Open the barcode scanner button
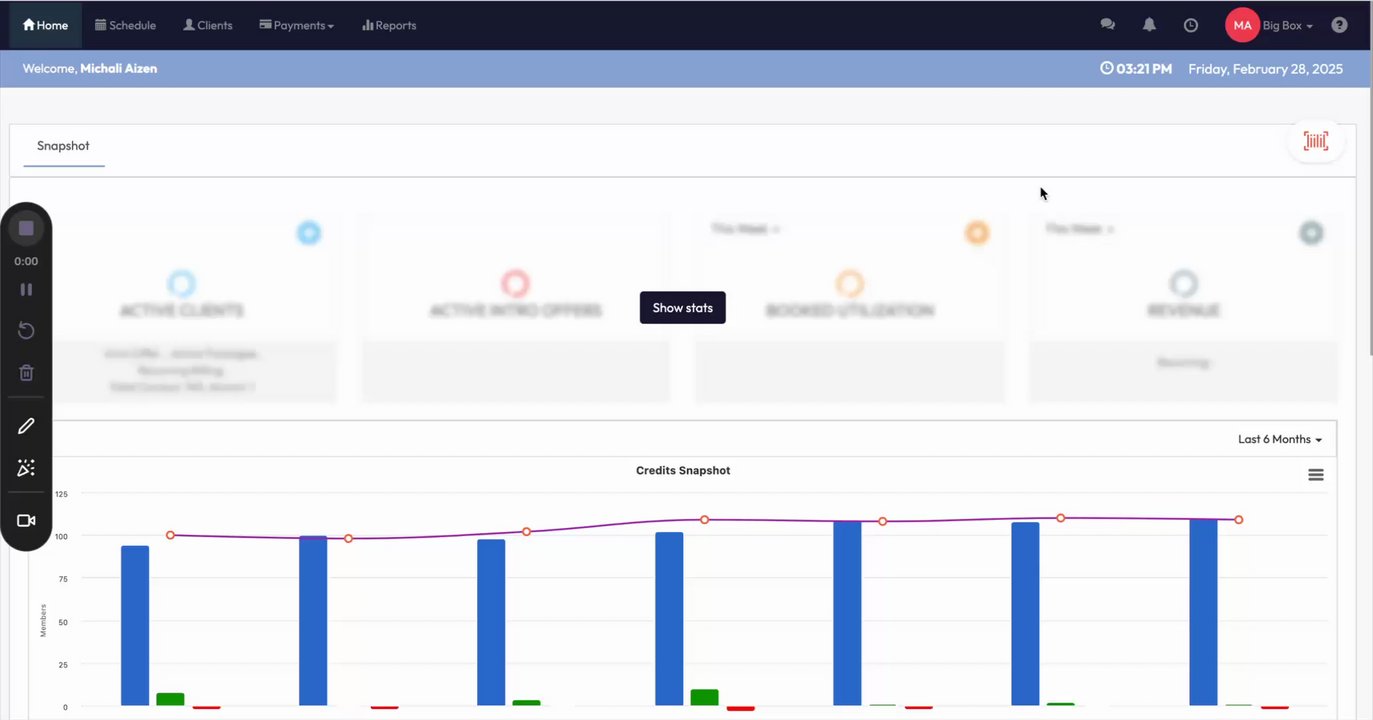 (x=1316, y=142)
